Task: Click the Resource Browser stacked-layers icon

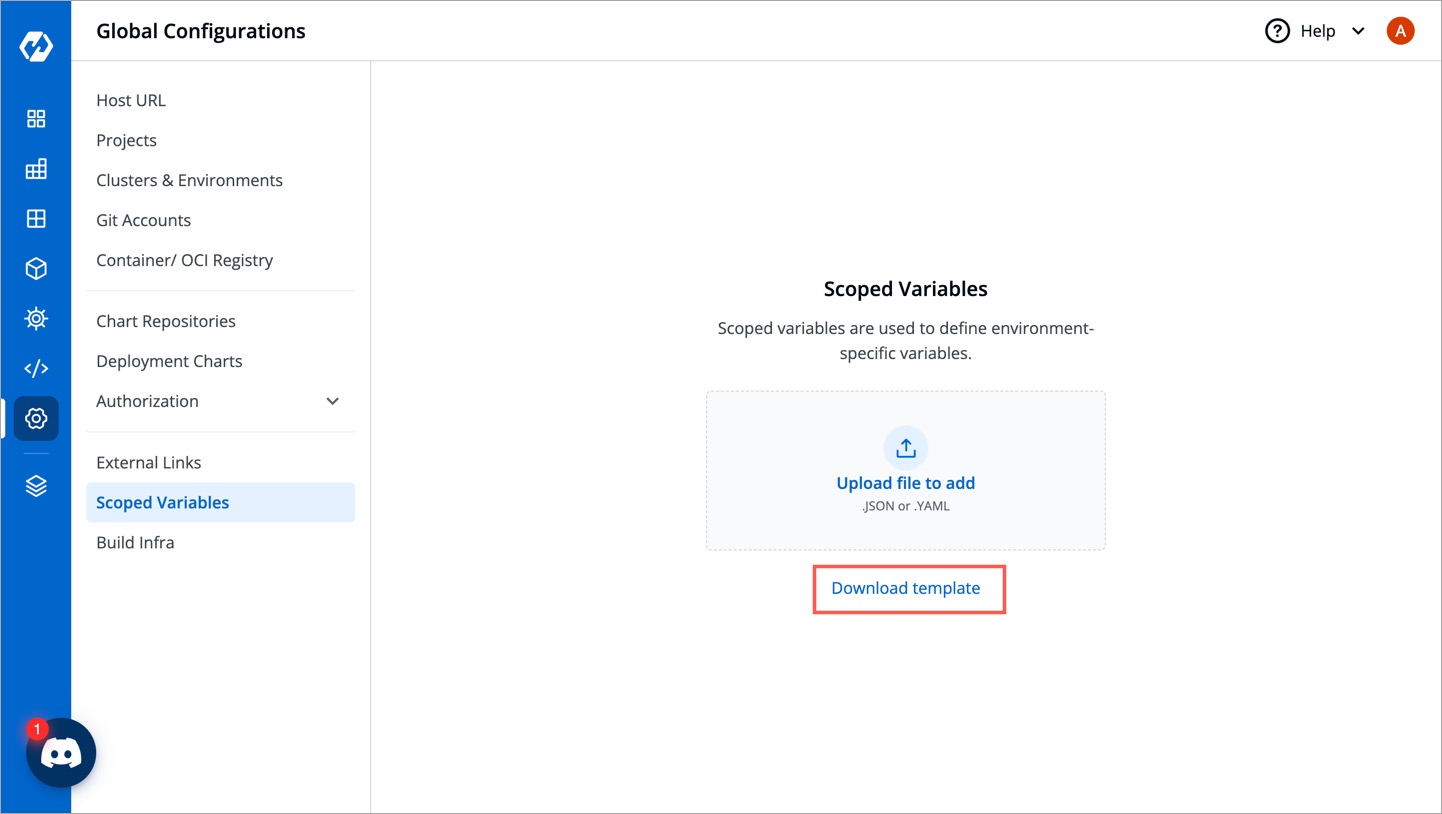Action: click(x=35, y=485)
